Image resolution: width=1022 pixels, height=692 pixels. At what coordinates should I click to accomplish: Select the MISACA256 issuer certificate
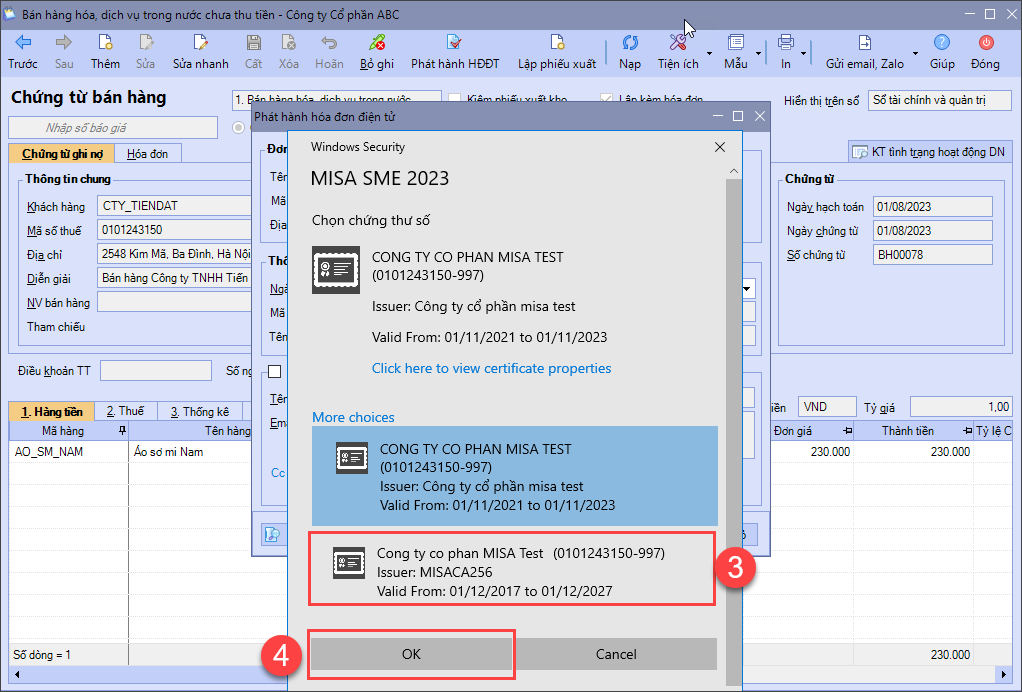[x=511, y=570]
